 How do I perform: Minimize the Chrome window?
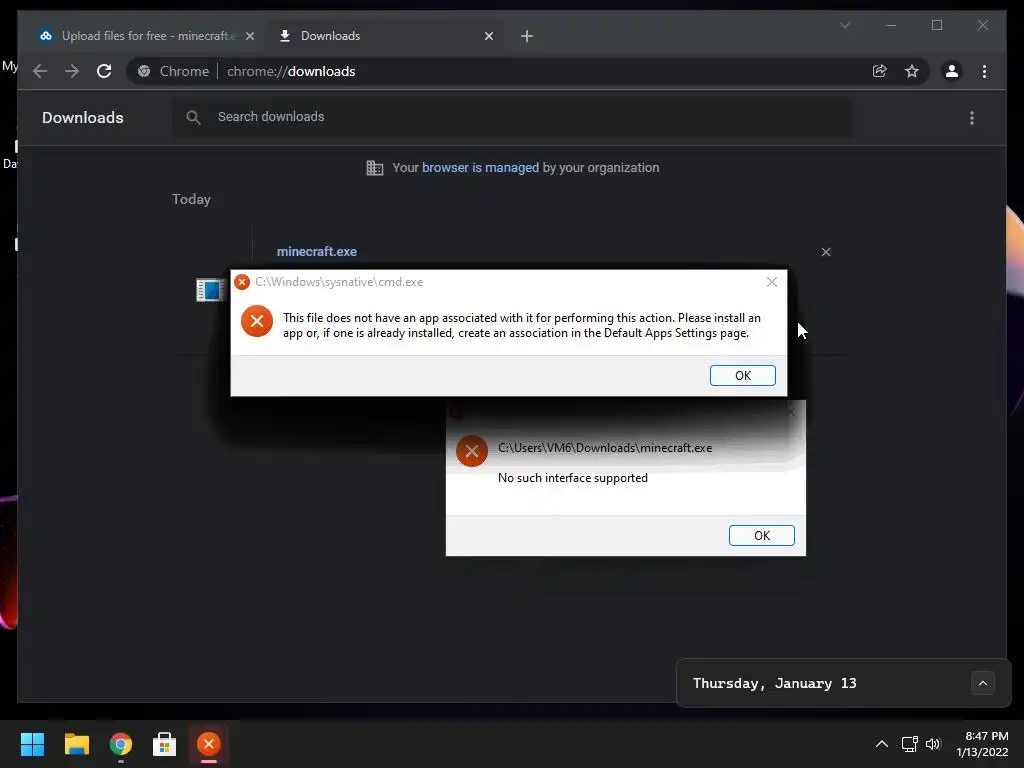(891, 25)
